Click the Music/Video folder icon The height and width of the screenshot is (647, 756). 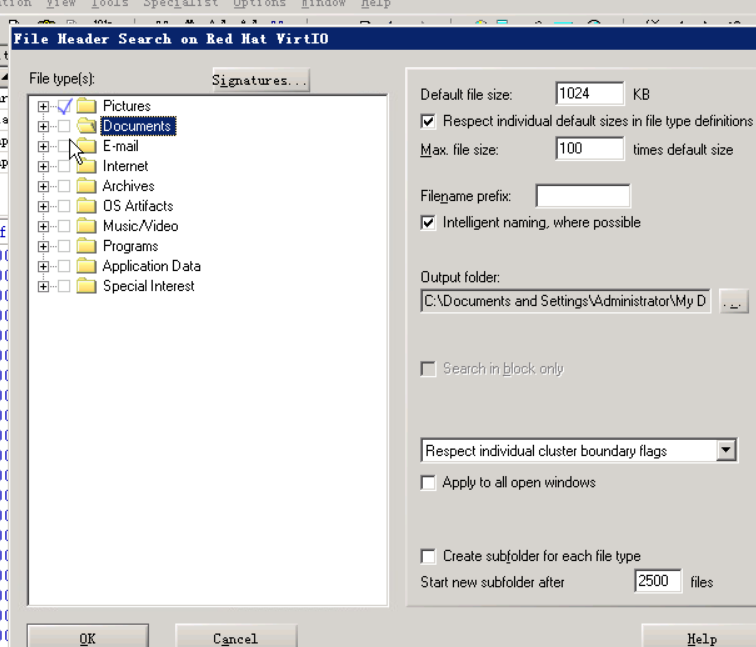click(87, 226)
